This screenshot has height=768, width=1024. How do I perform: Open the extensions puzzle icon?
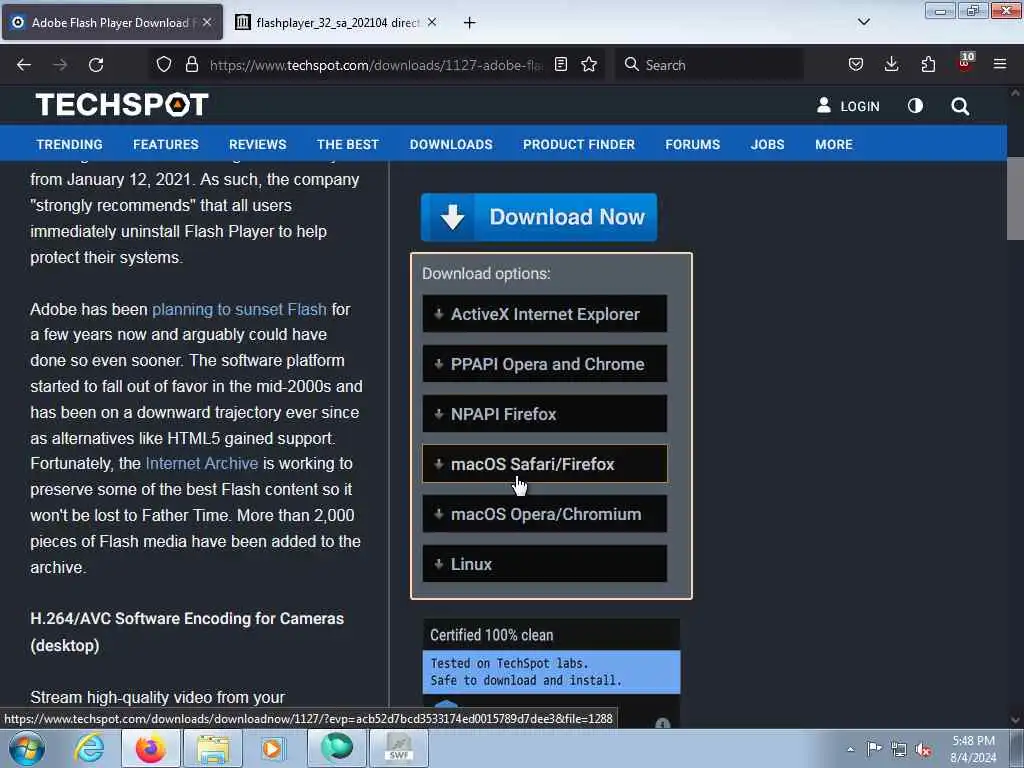click(928, 64)
